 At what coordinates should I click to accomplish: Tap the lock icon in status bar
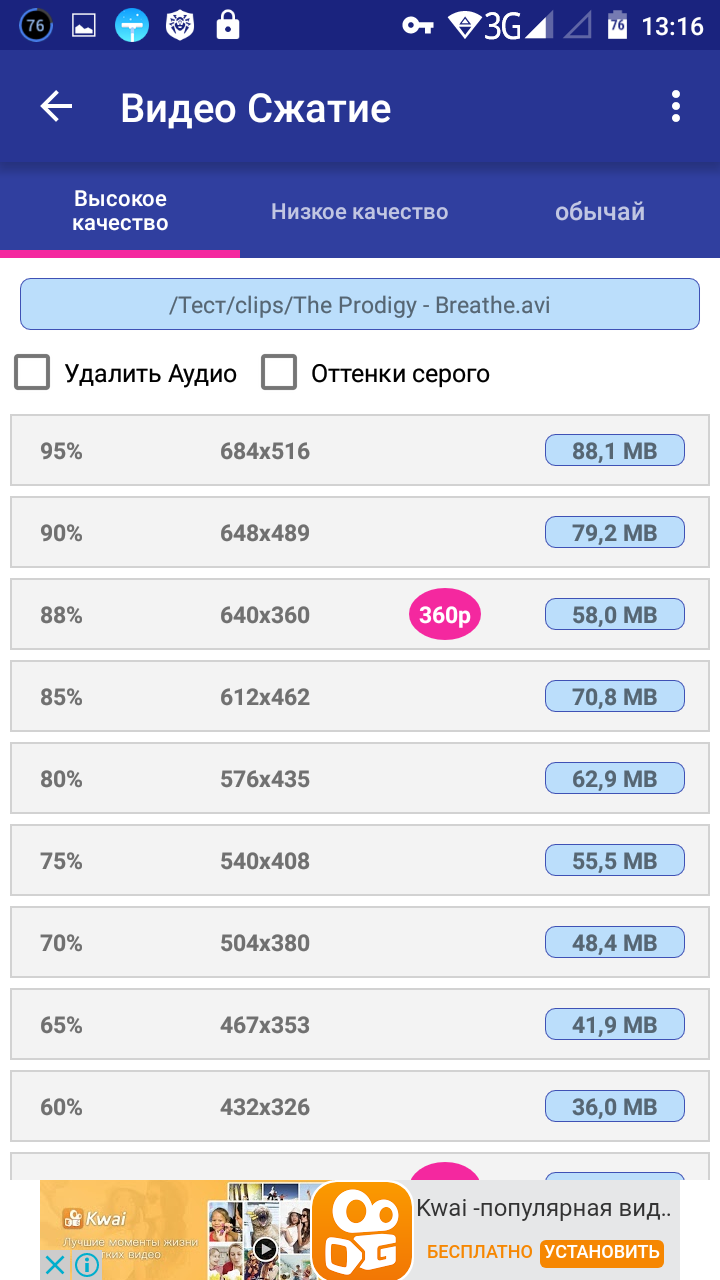[228, 25]
